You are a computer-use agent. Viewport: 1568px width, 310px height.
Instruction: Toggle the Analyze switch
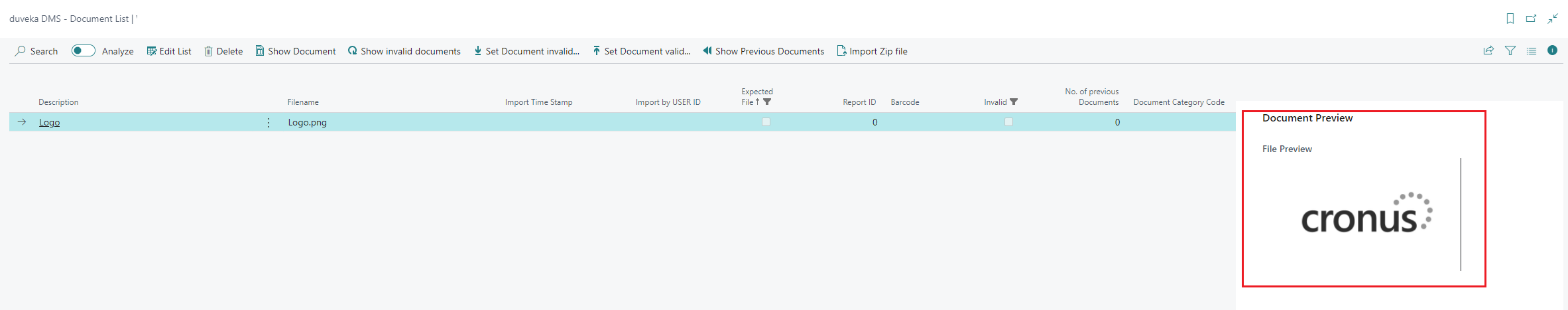[x=84, y=51]
